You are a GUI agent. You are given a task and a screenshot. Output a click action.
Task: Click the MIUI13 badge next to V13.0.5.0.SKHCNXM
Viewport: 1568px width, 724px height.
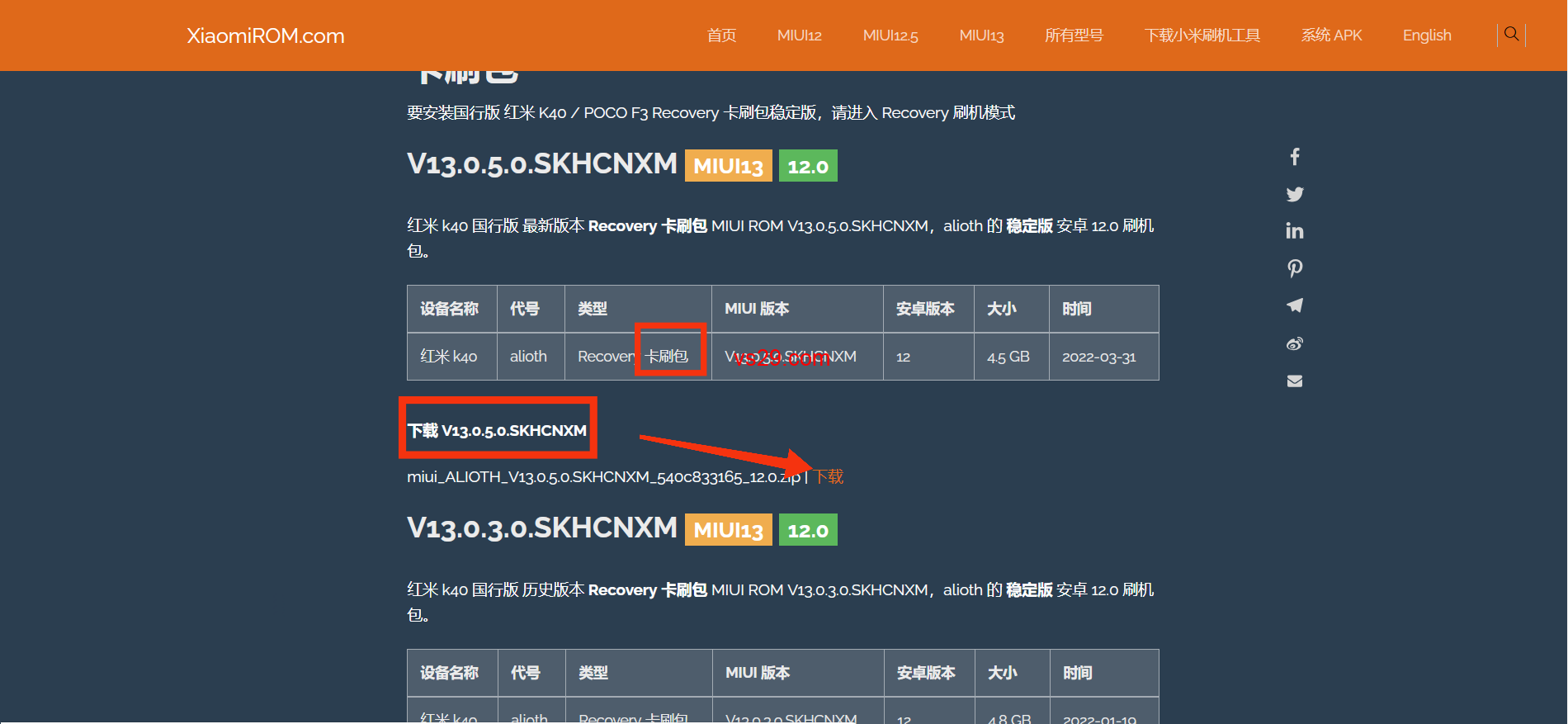click(729, 166)
